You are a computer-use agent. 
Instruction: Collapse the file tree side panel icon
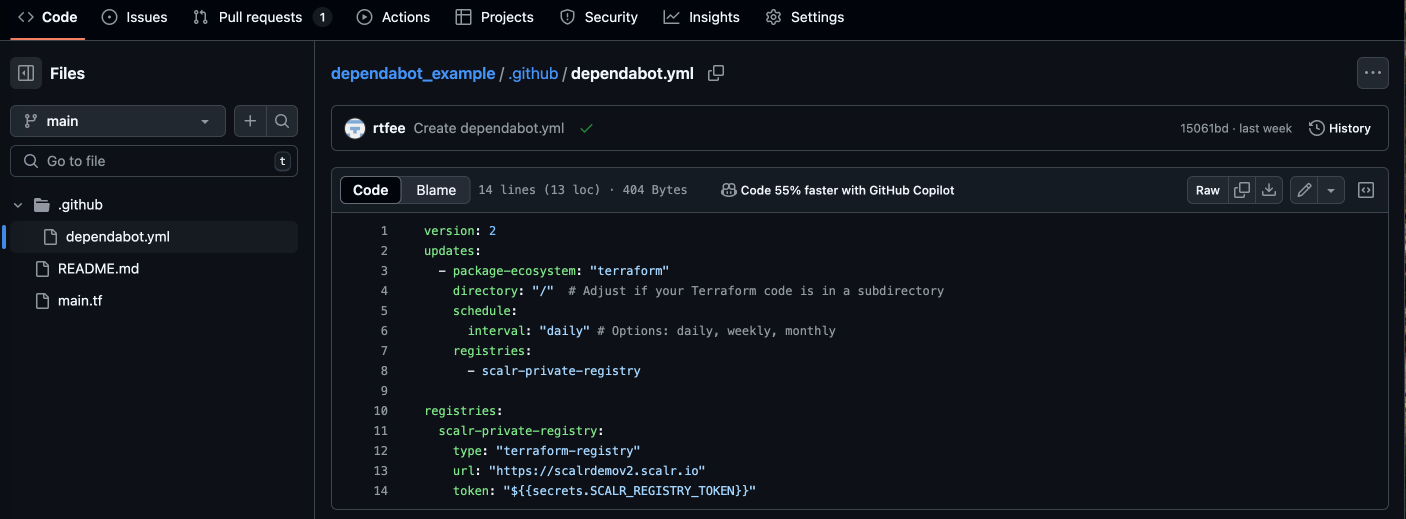(26, 73)
